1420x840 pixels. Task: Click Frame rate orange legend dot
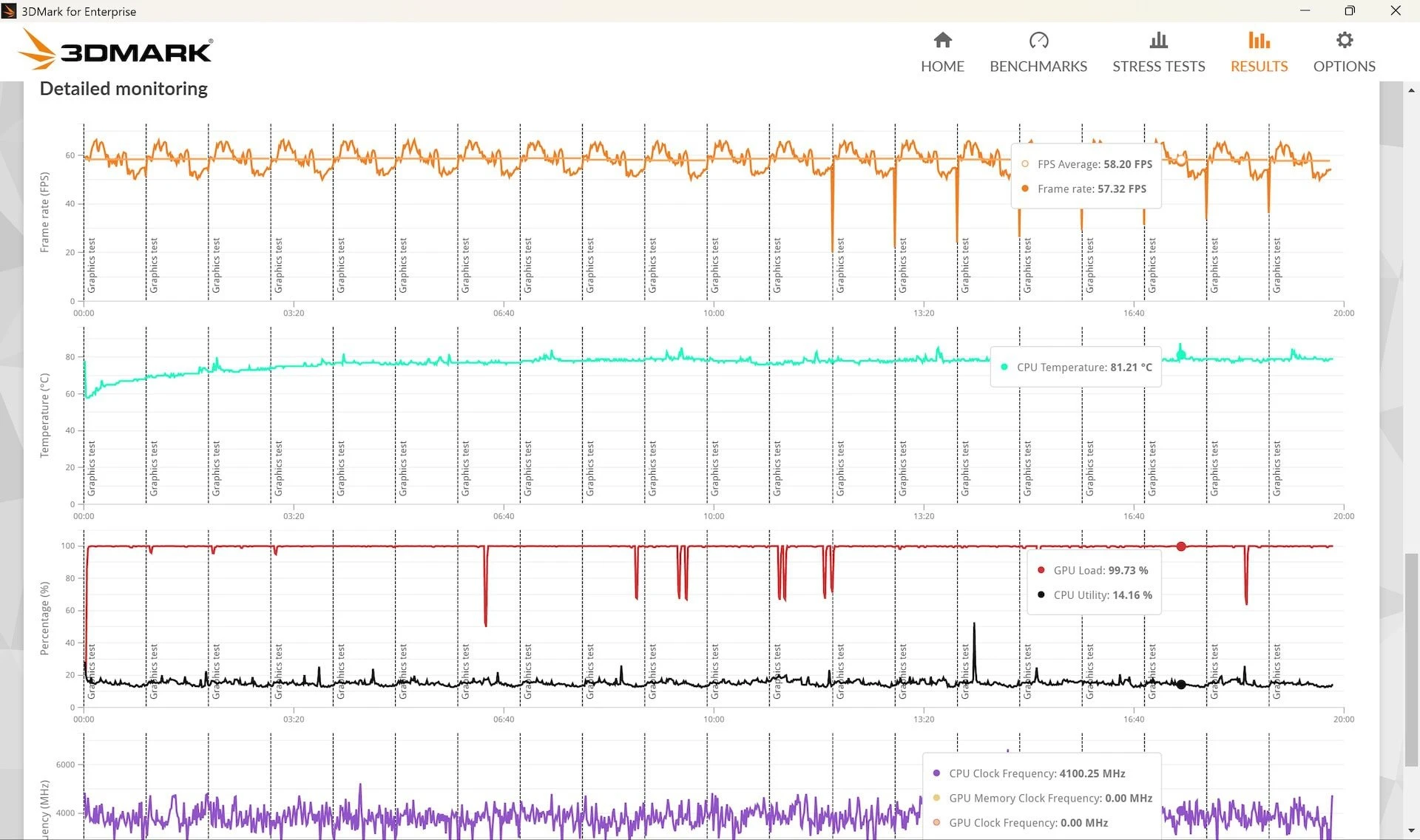point(1025,189)
